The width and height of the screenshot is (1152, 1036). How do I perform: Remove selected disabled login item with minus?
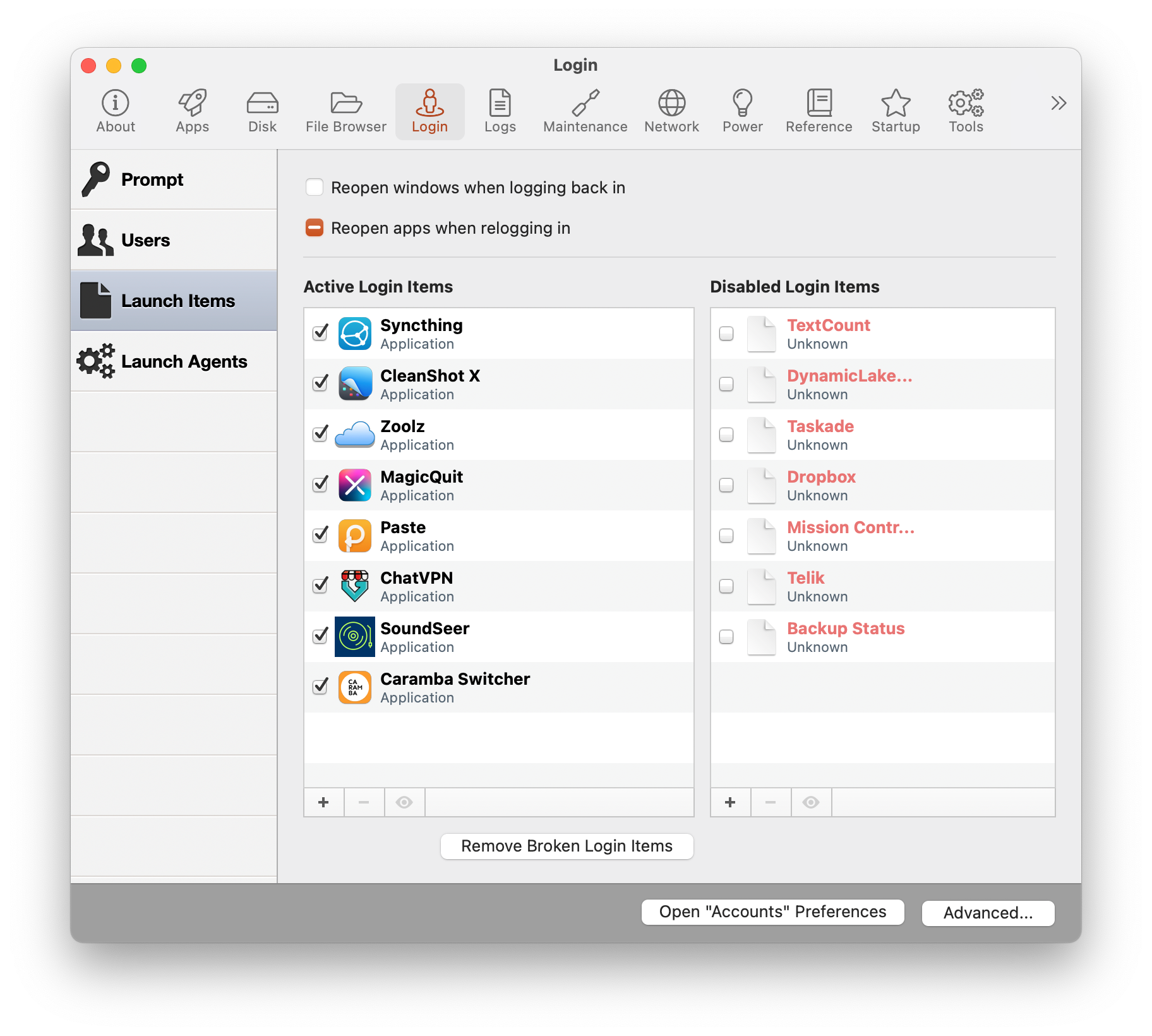pos(771,802)
